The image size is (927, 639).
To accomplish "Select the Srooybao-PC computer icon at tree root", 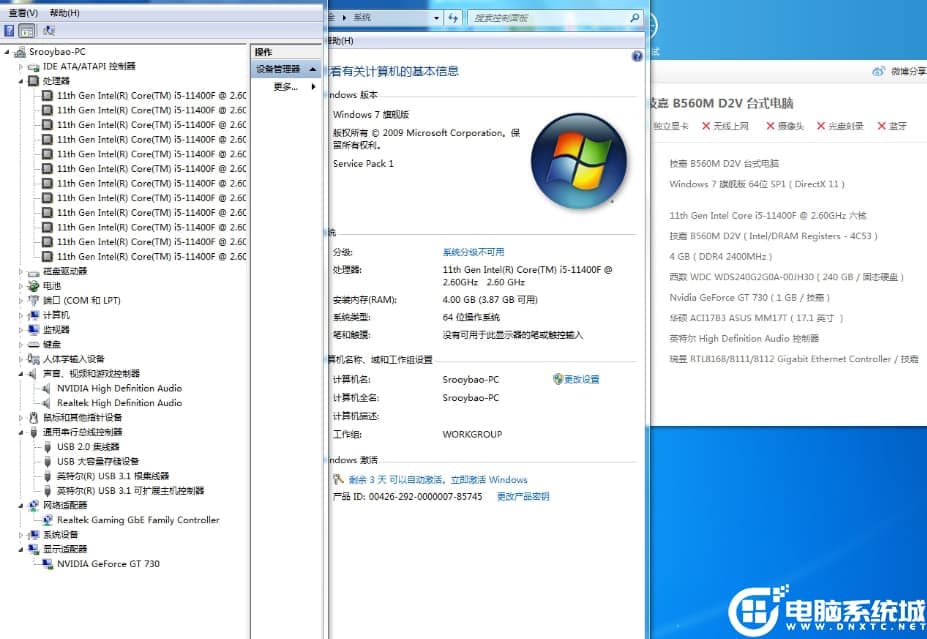I will (20, 52).
